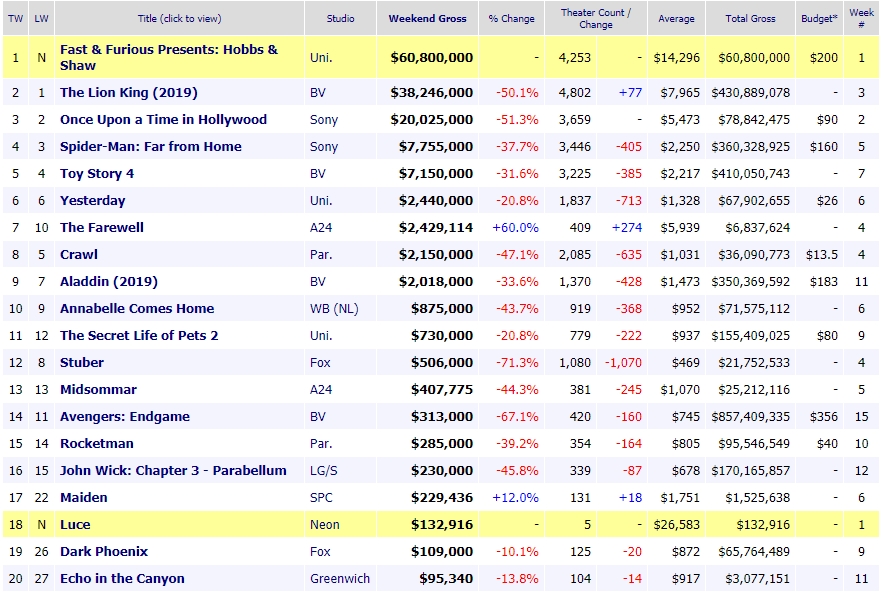Click the $95,340 weekend gross
The image size is (882, 594).
[x=446, y=579]
